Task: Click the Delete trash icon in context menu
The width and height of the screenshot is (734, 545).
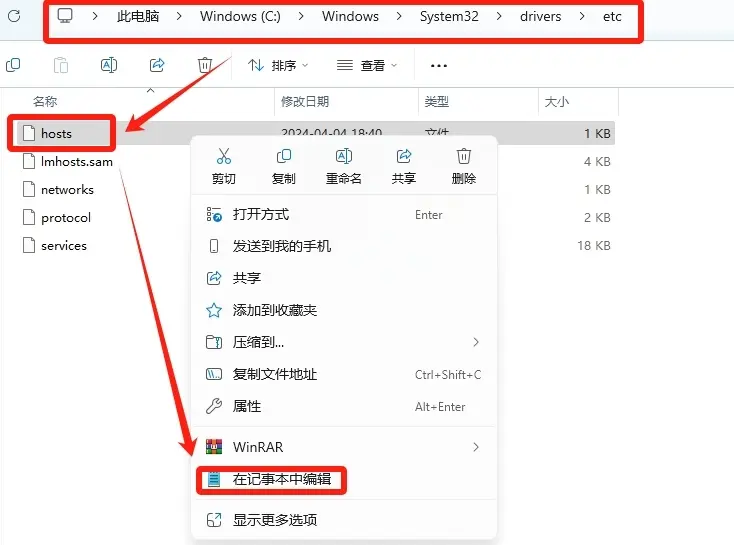Action: point(463,156)
